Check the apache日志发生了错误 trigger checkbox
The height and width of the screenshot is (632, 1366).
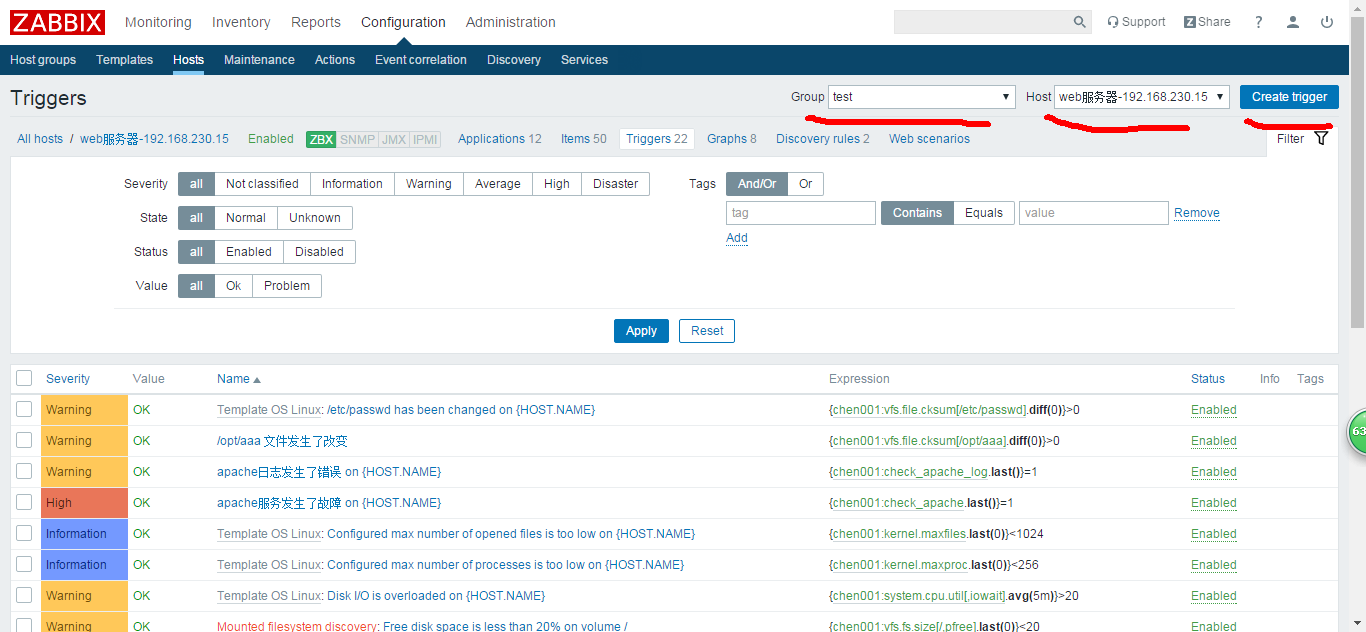point(24,471)
